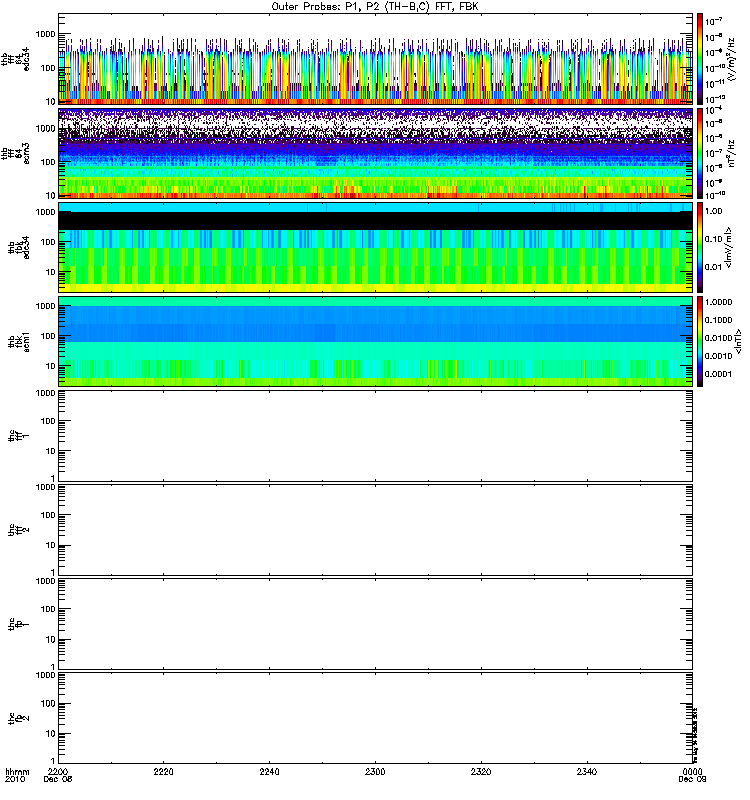Click the '2340' time tick label

[587, 772]
